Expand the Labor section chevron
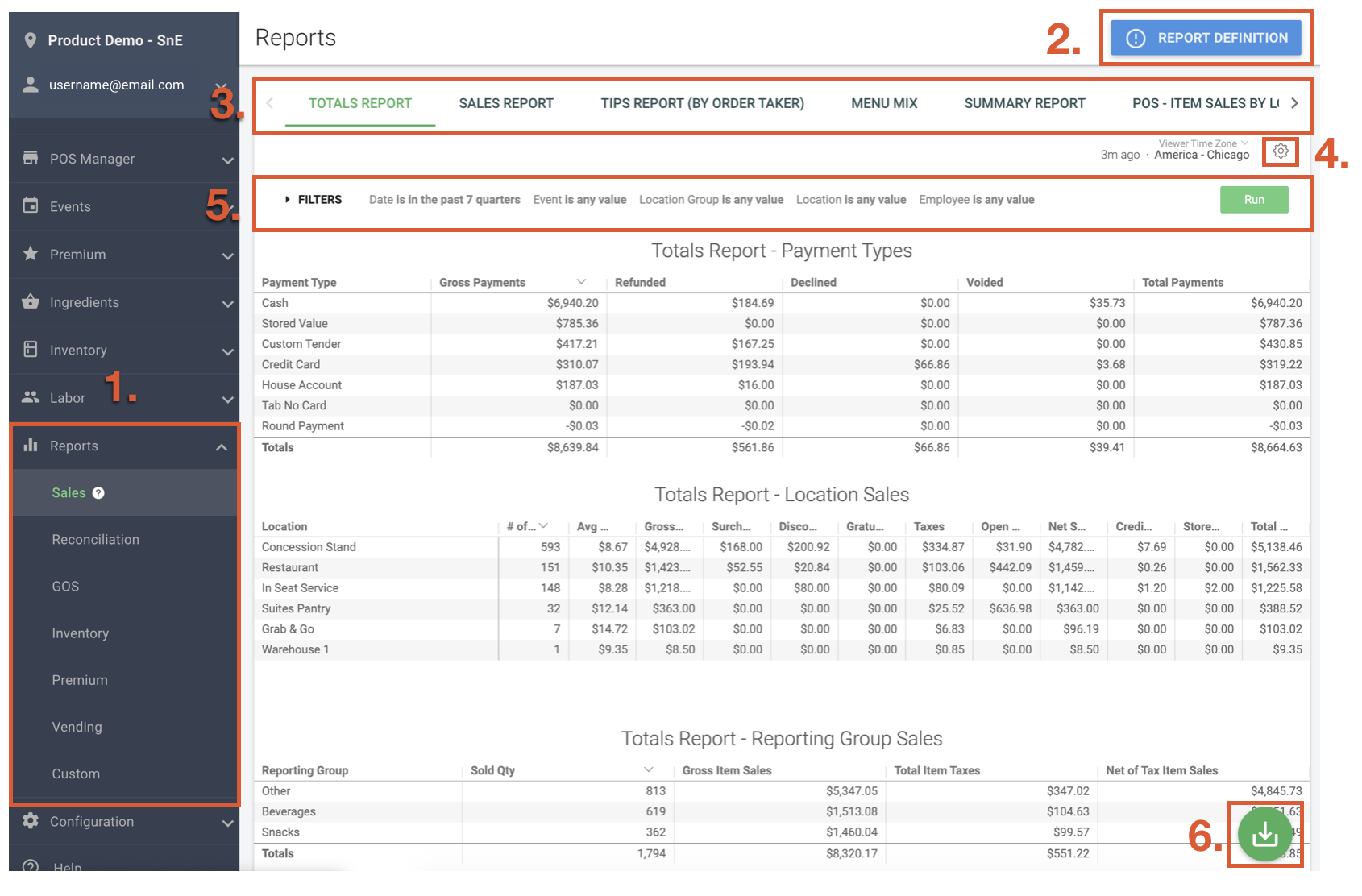Screen dimensions: 1362x896 (228, 400)
